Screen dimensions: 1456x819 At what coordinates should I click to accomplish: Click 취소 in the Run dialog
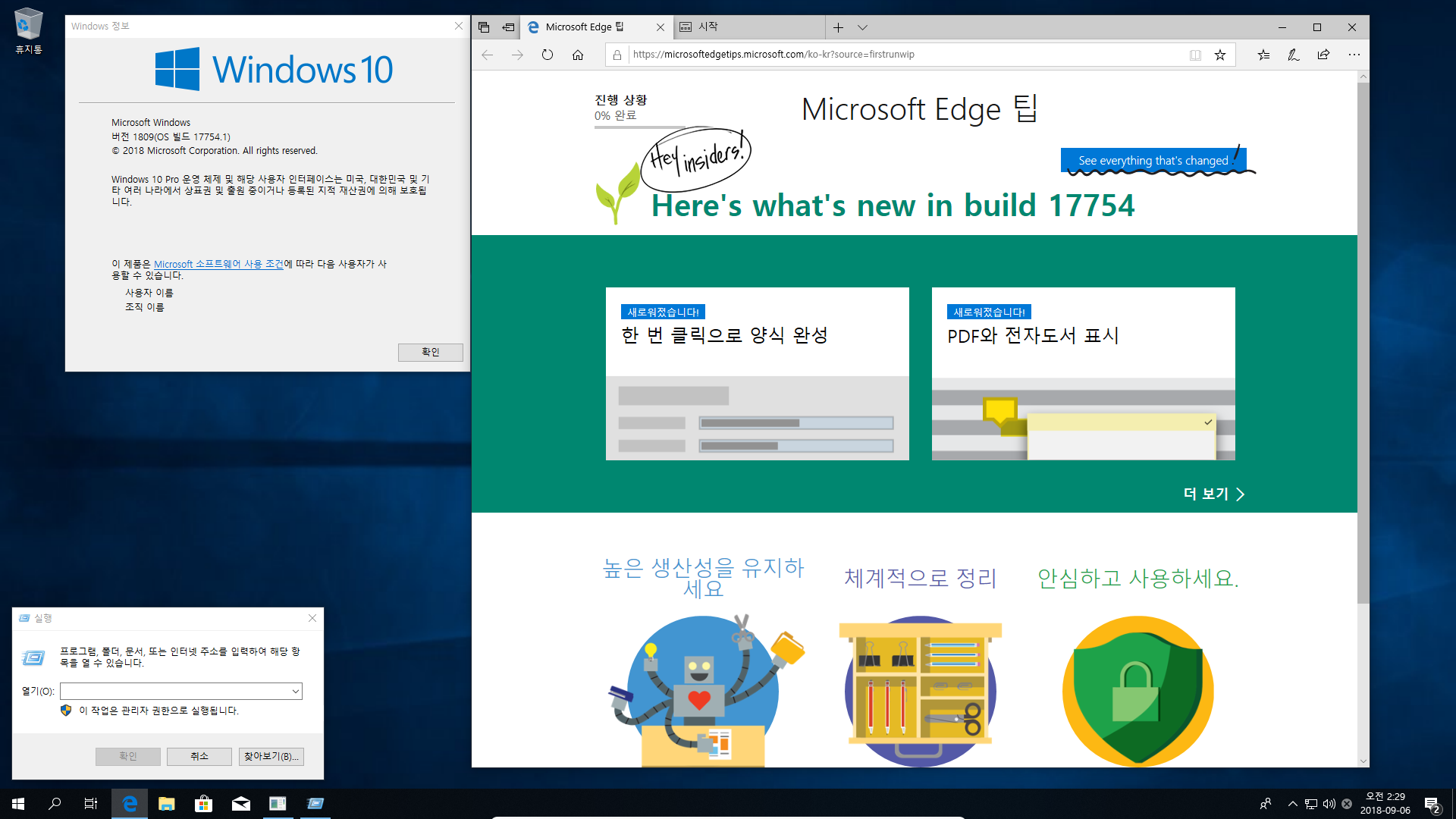coord(199,756)
